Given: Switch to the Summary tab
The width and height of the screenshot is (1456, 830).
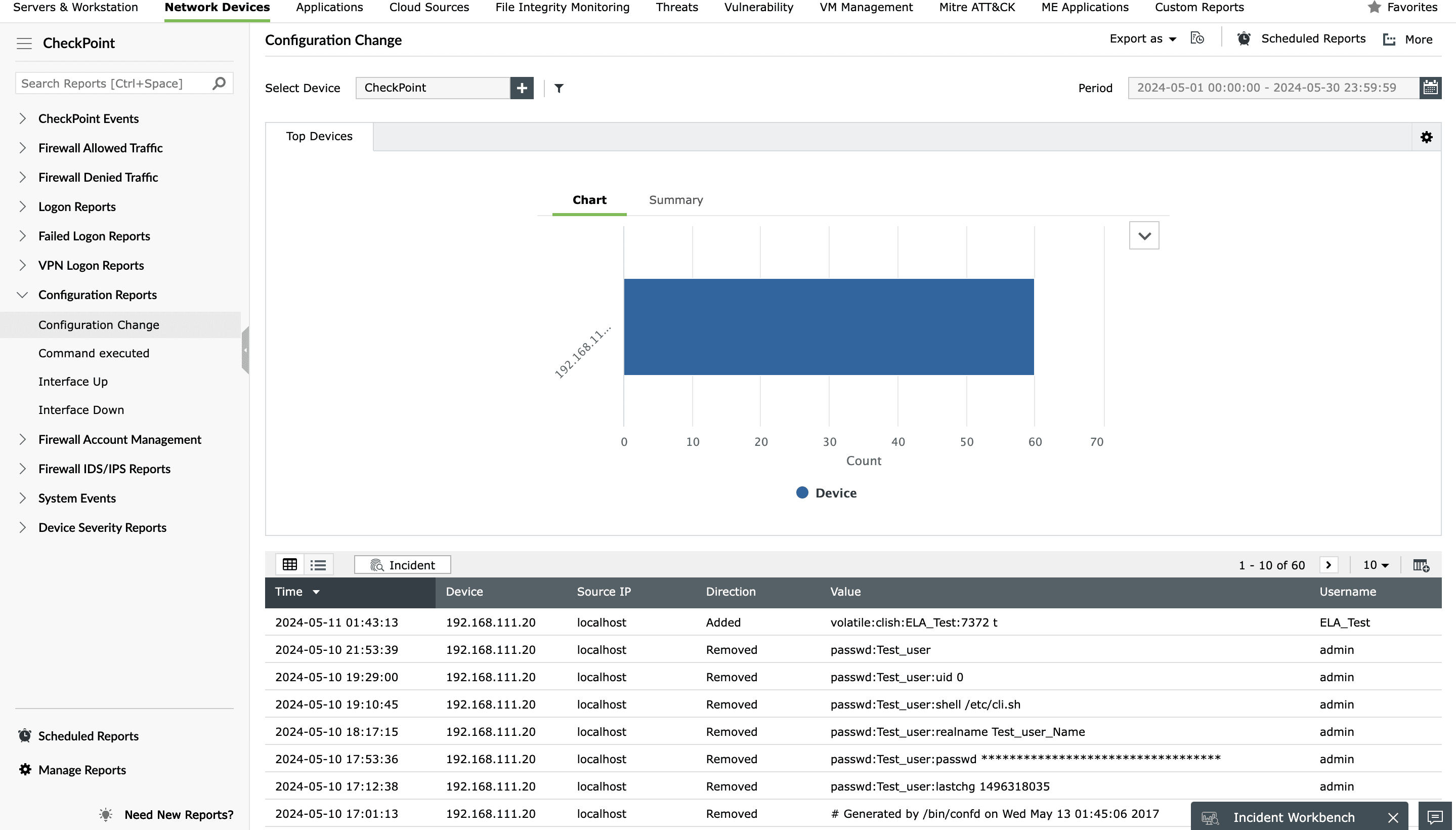Looking at the screenshot, I should pyautogui.click(x=675, y=200).
